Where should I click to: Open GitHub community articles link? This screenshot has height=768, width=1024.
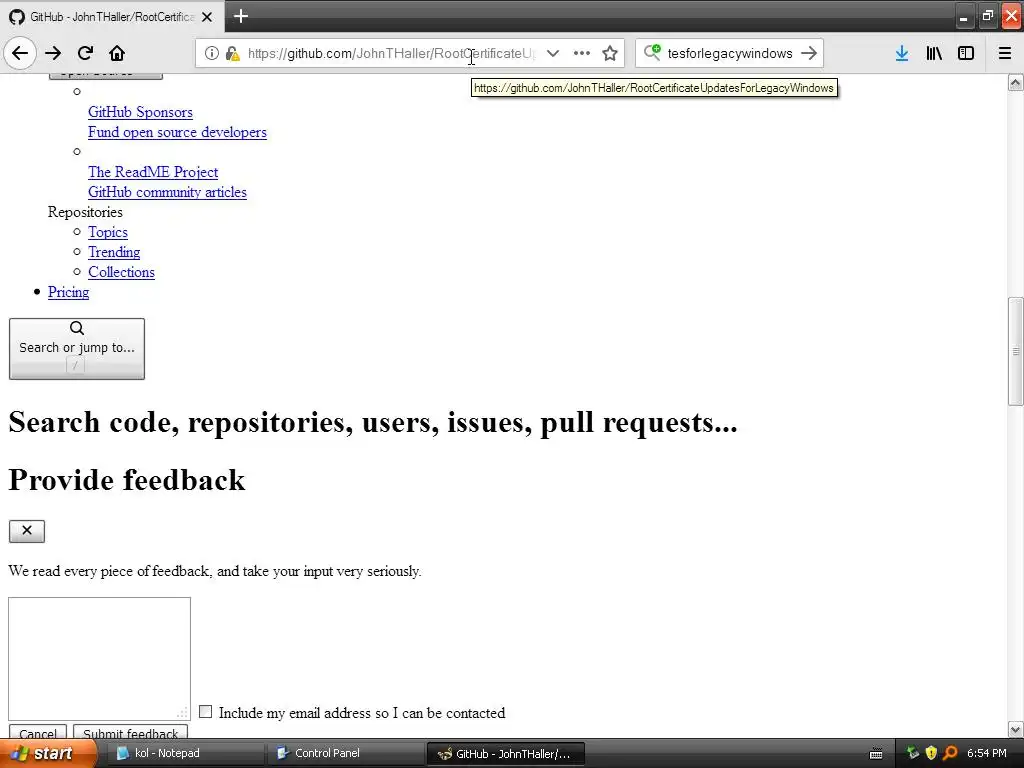(x=167, y=192)
